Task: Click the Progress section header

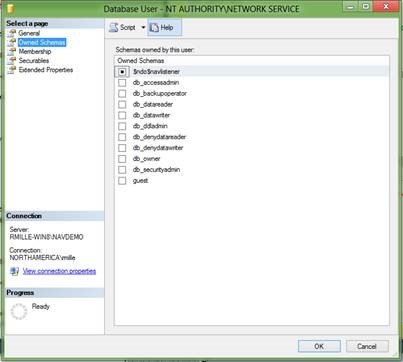Action: pos(20,293)
